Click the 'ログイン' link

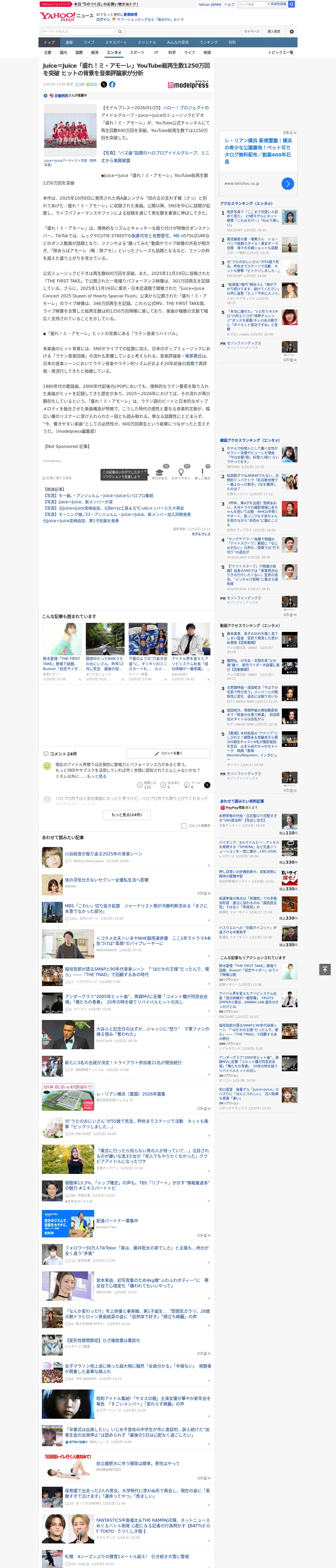coord(103,20)
